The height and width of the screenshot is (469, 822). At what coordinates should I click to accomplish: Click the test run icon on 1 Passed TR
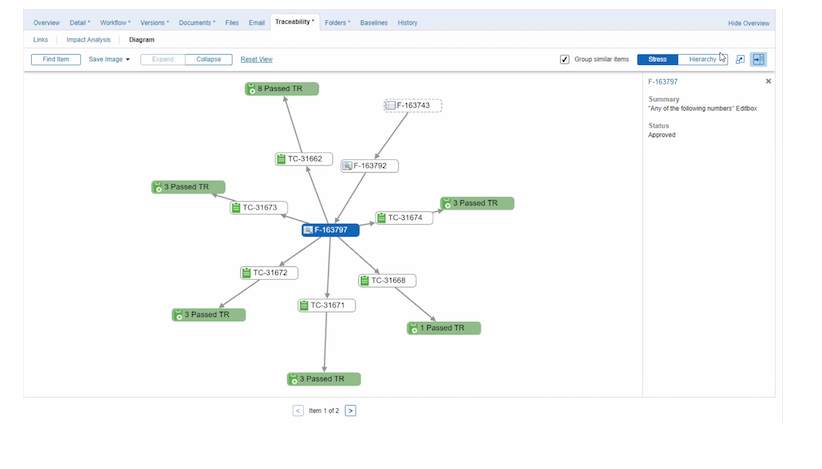click(414, 328)
